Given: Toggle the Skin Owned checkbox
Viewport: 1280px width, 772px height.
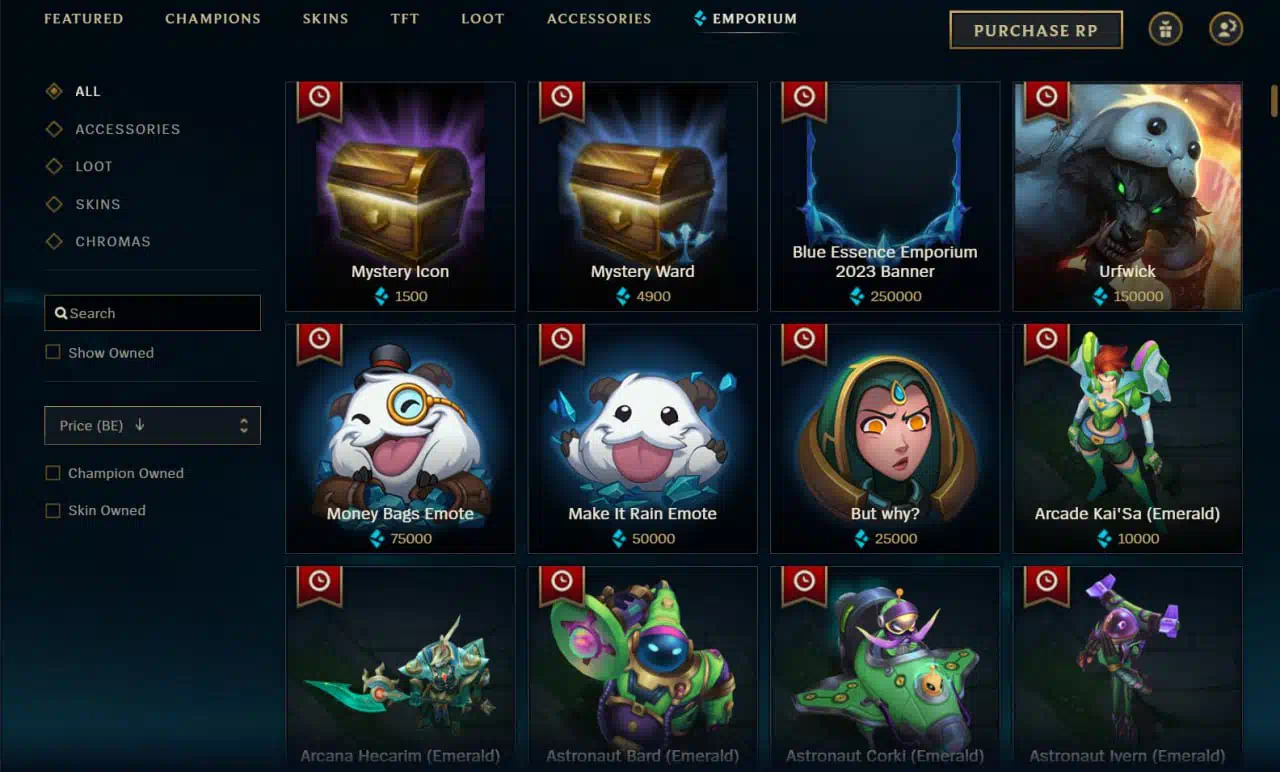Looking at the screenshot, I should [53, 510].
